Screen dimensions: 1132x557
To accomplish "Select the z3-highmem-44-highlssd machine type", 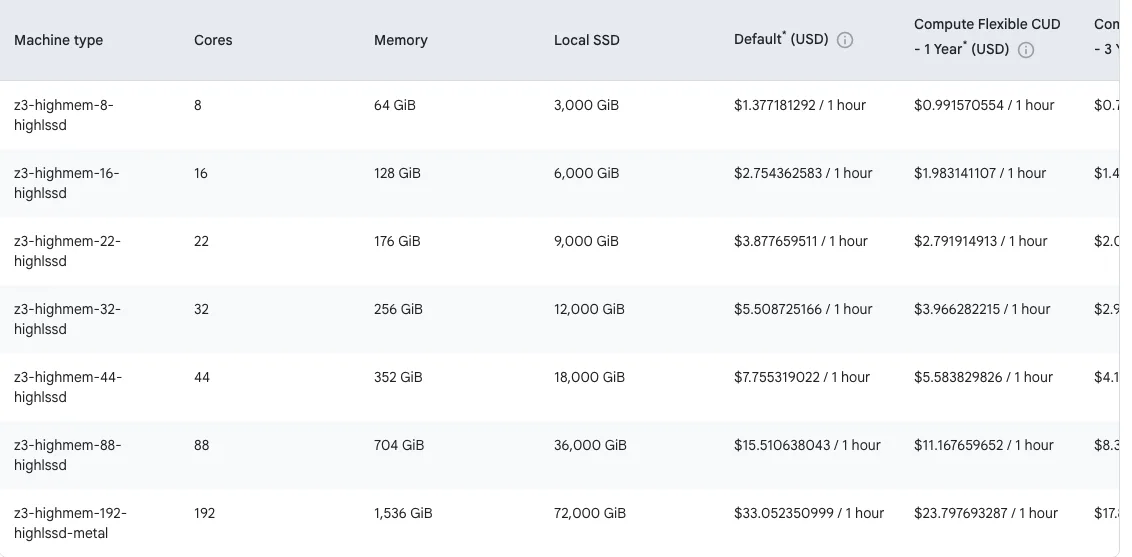I will coord(68,387).
